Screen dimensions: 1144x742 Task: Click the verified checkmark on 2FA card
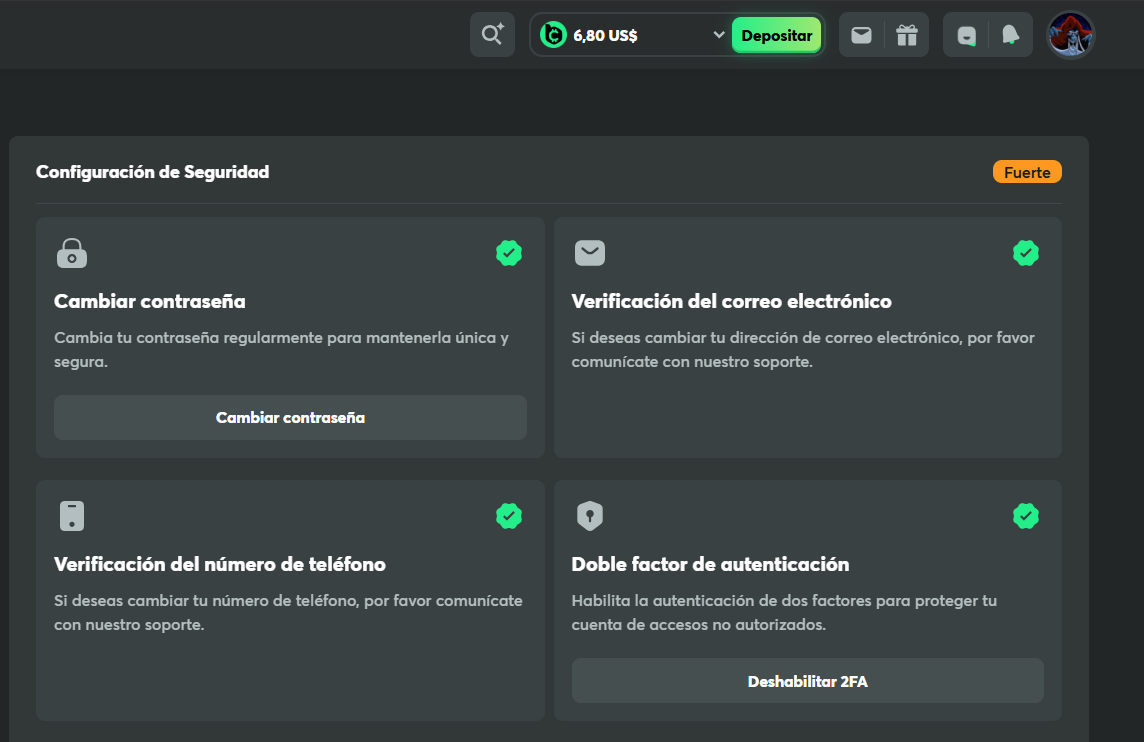coord(1026,516)
